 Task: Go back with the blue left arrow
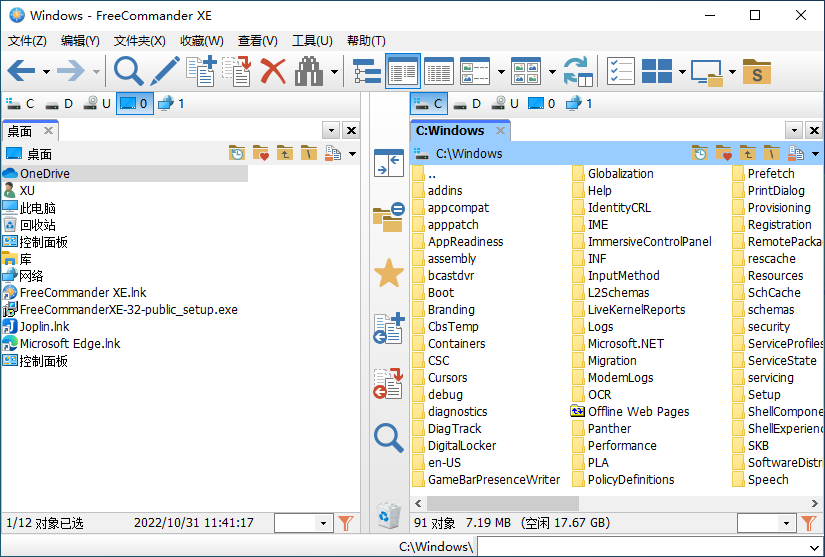point(22,70)
